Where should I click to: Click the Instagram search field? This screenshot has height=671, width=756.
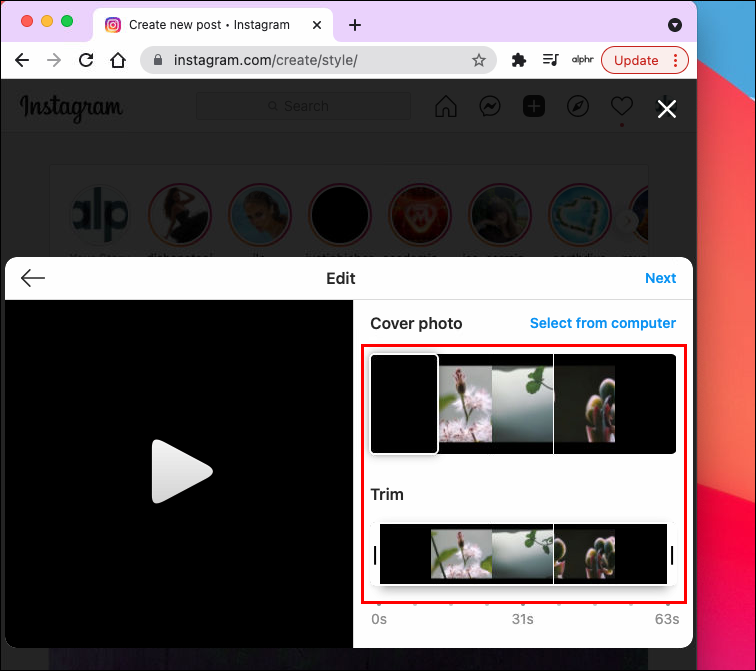pyautogui.click(x=303, y=106)
